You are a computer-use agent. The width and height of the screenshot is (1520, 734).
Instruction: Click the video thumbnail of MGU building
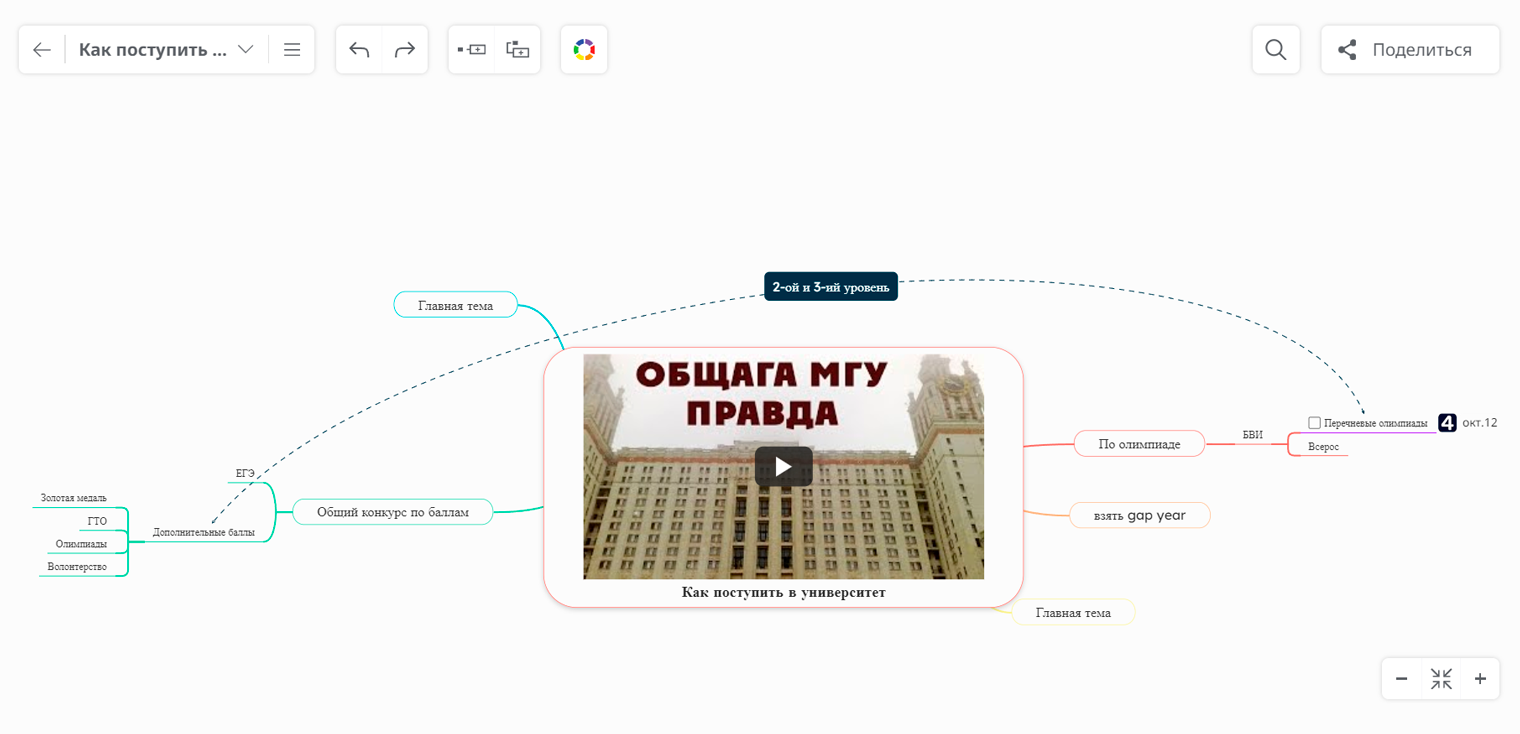click(784, 466)
